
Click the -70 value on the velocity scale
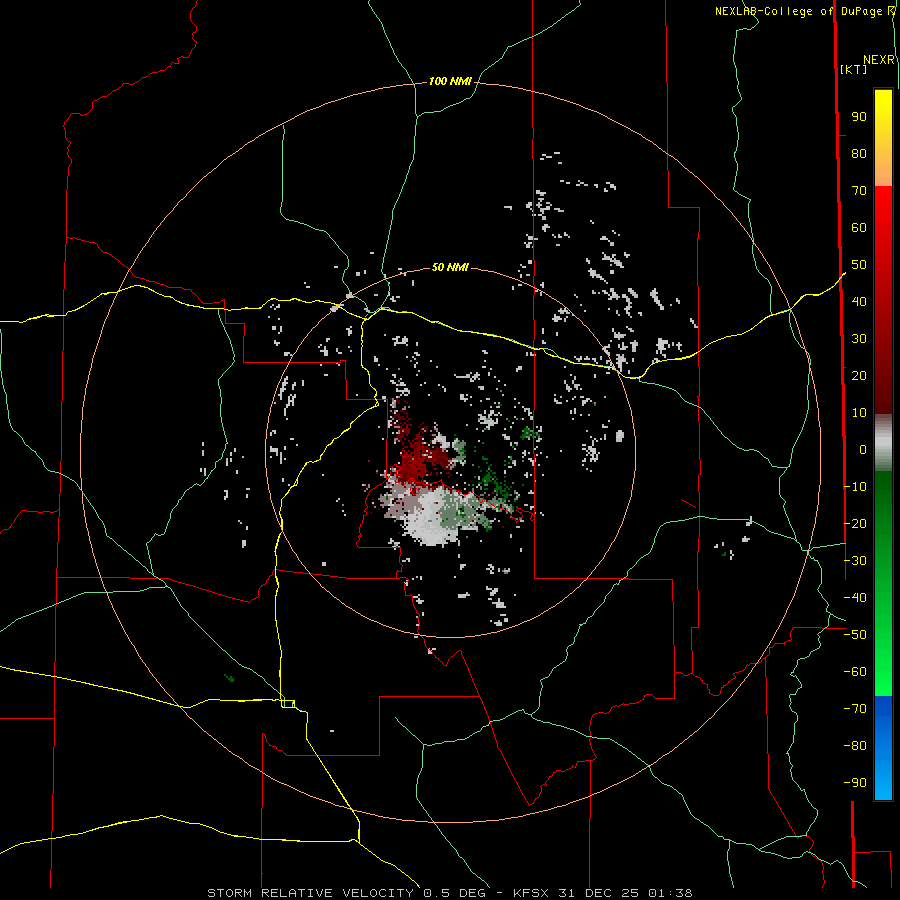855,709
